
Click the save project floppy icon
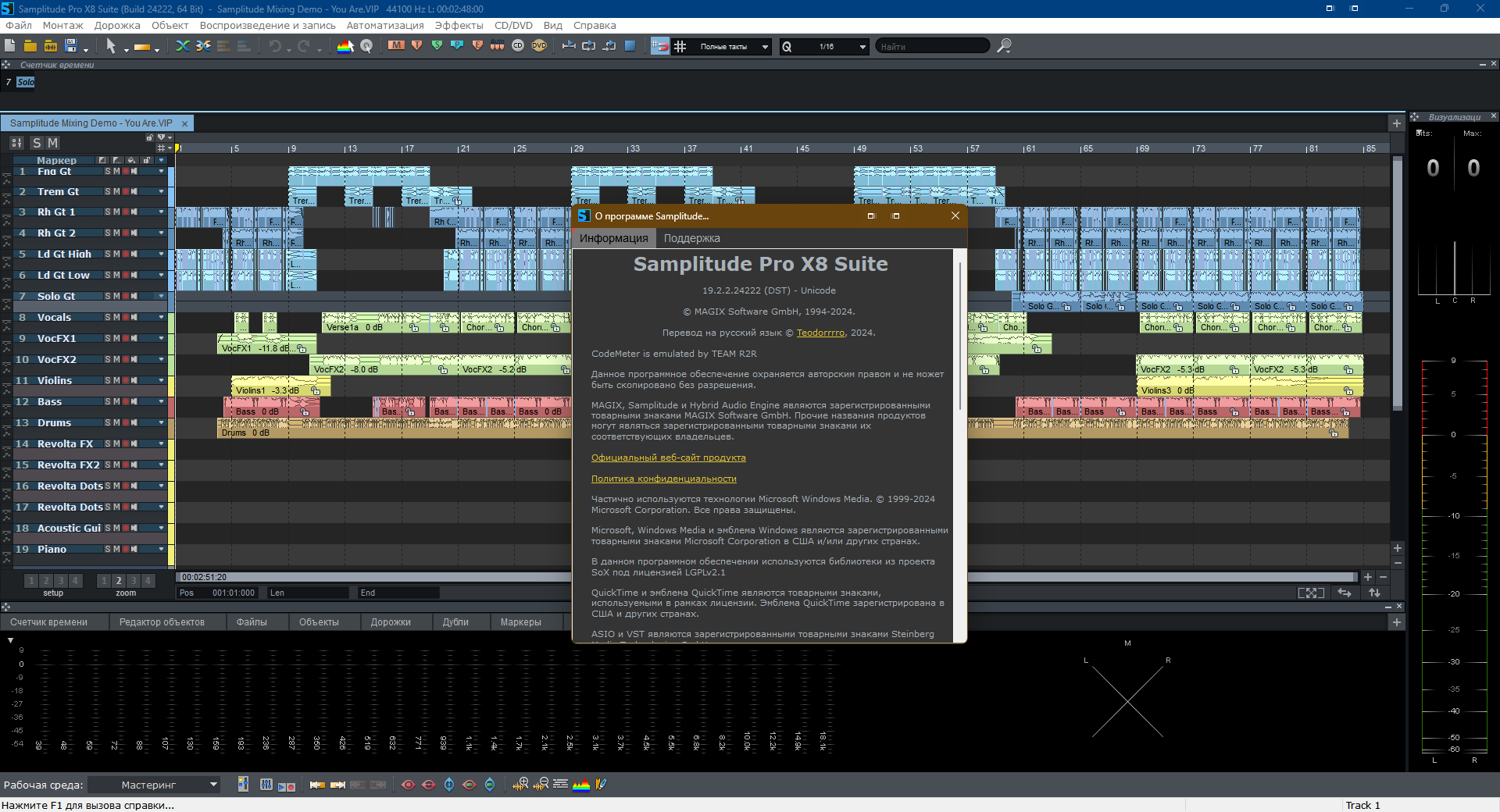71,46
